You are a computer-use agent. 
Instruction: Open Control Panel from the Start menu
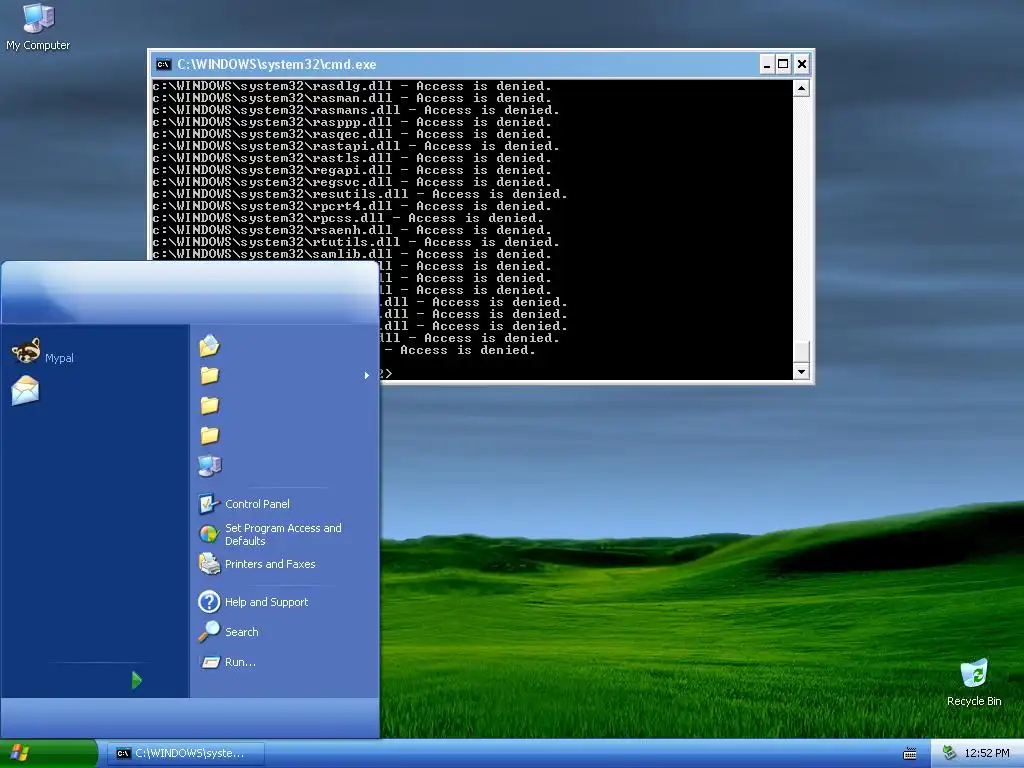(257, 504)
